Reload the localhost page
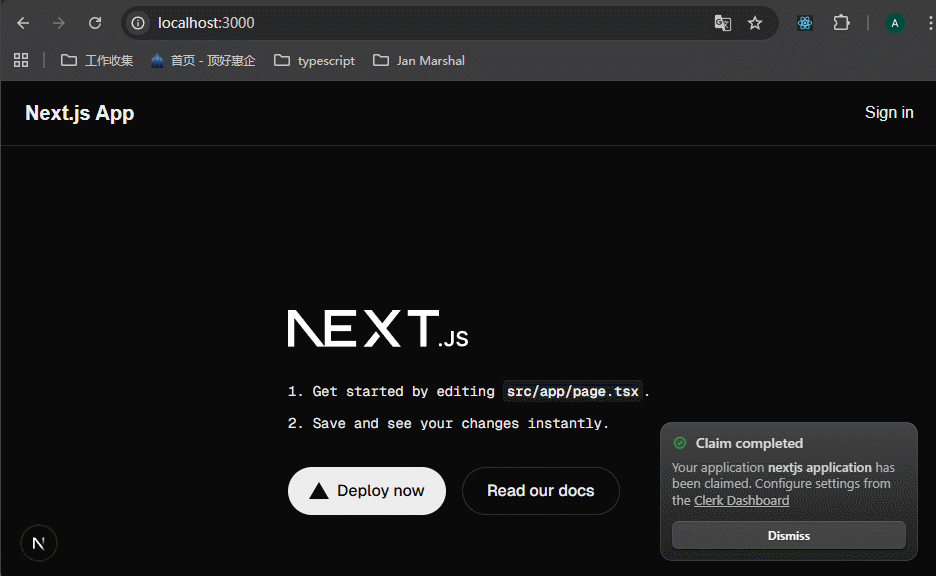The image size is (936, 576). [x=95, y=23]
